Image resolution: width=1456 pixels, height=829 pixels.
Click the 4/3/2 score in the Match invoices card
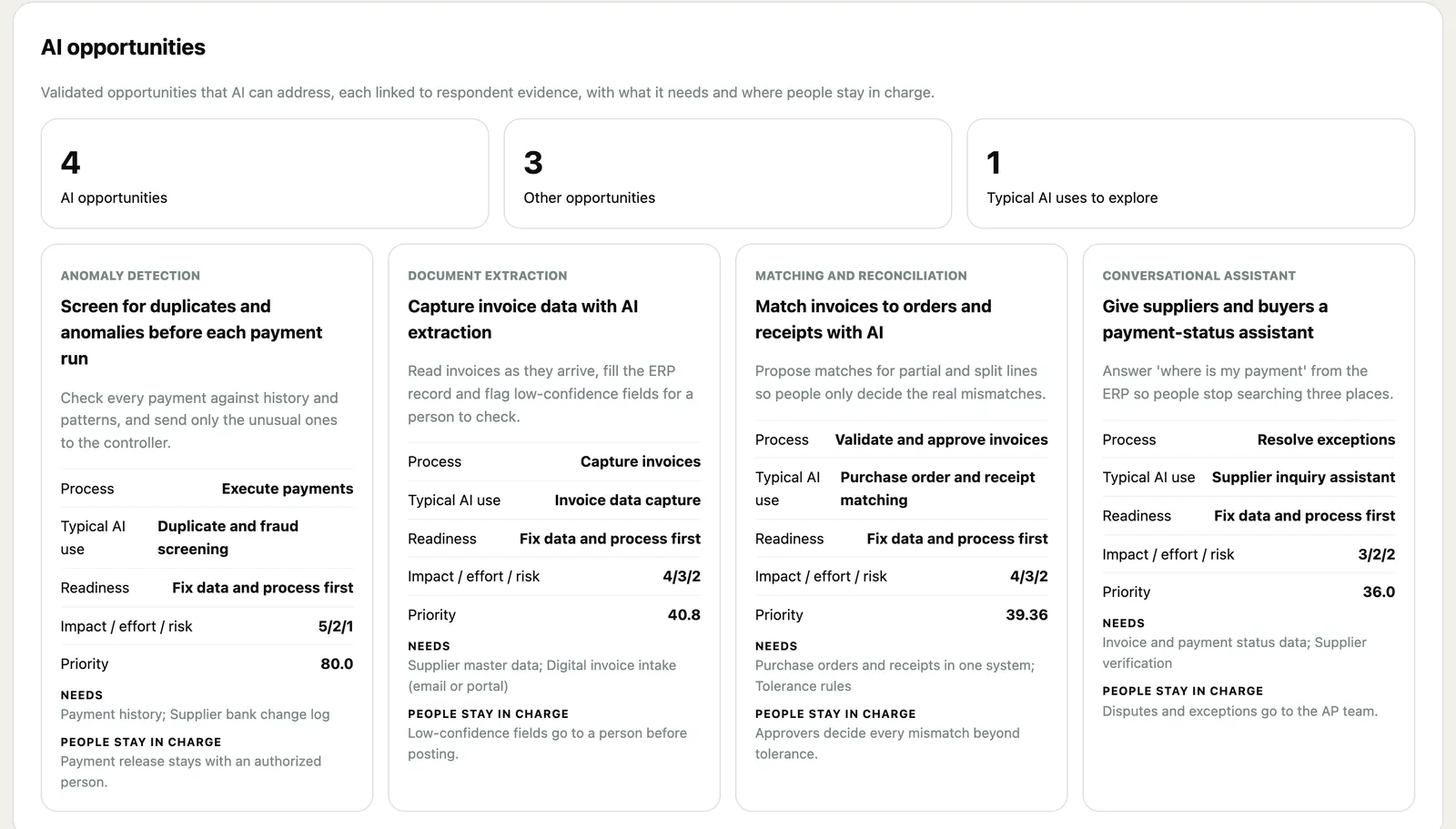point(1029,576)
